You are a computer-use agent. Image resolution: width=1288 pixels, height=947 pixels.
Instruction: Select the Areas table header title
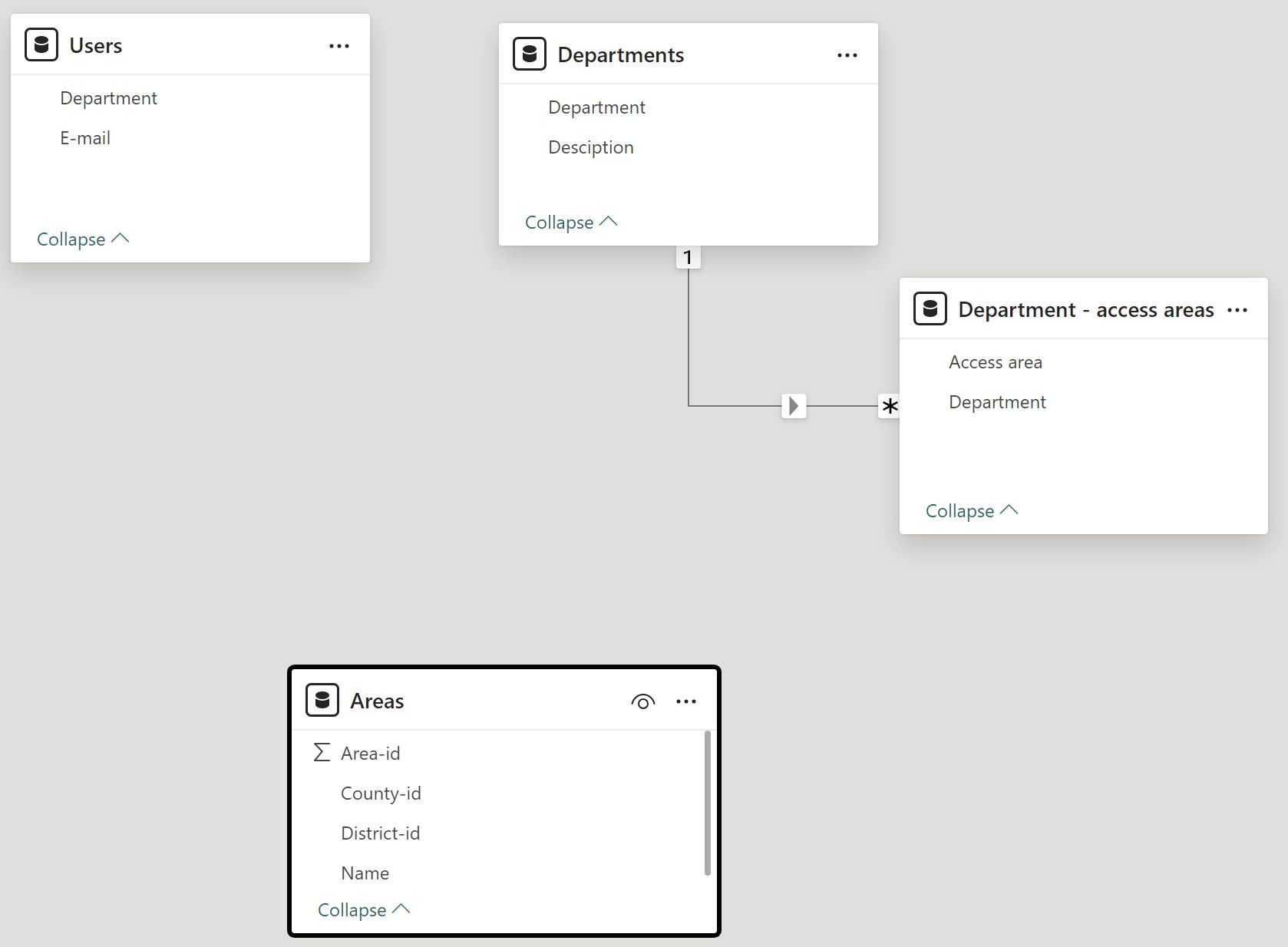tap(377, 701)
